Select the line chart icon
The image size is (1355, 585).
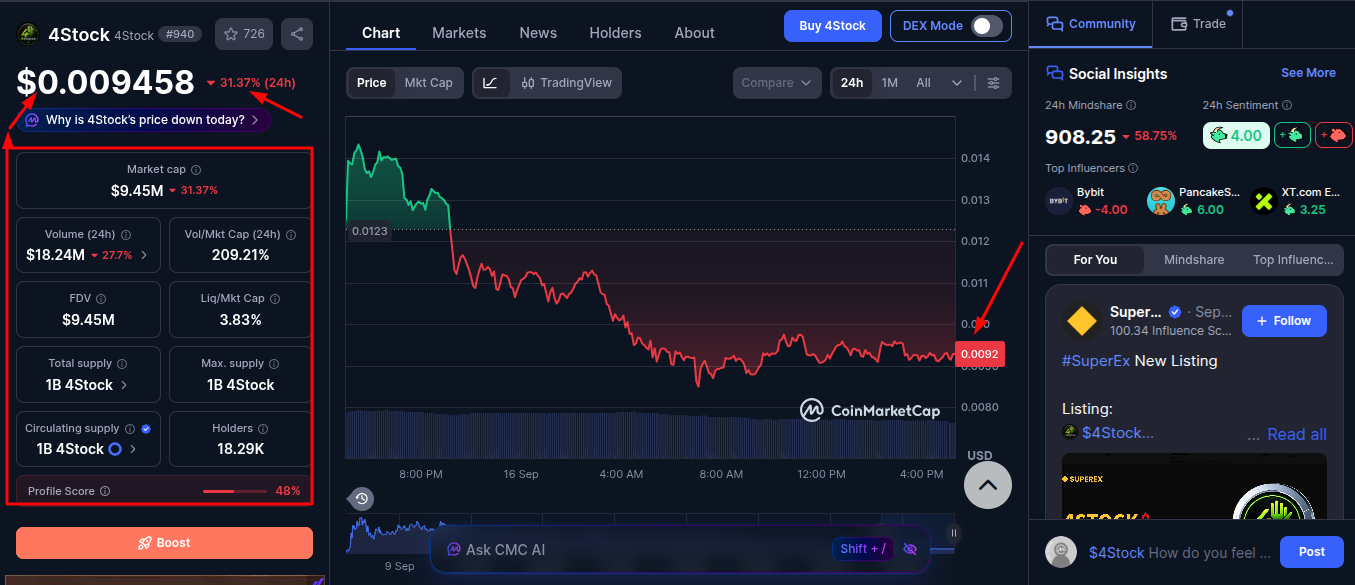(490, 83)
